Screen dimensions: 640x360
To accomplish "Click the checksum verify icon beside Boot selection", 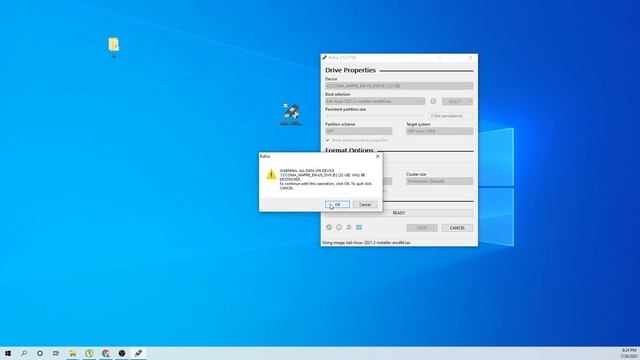I will tap(433, 101).
